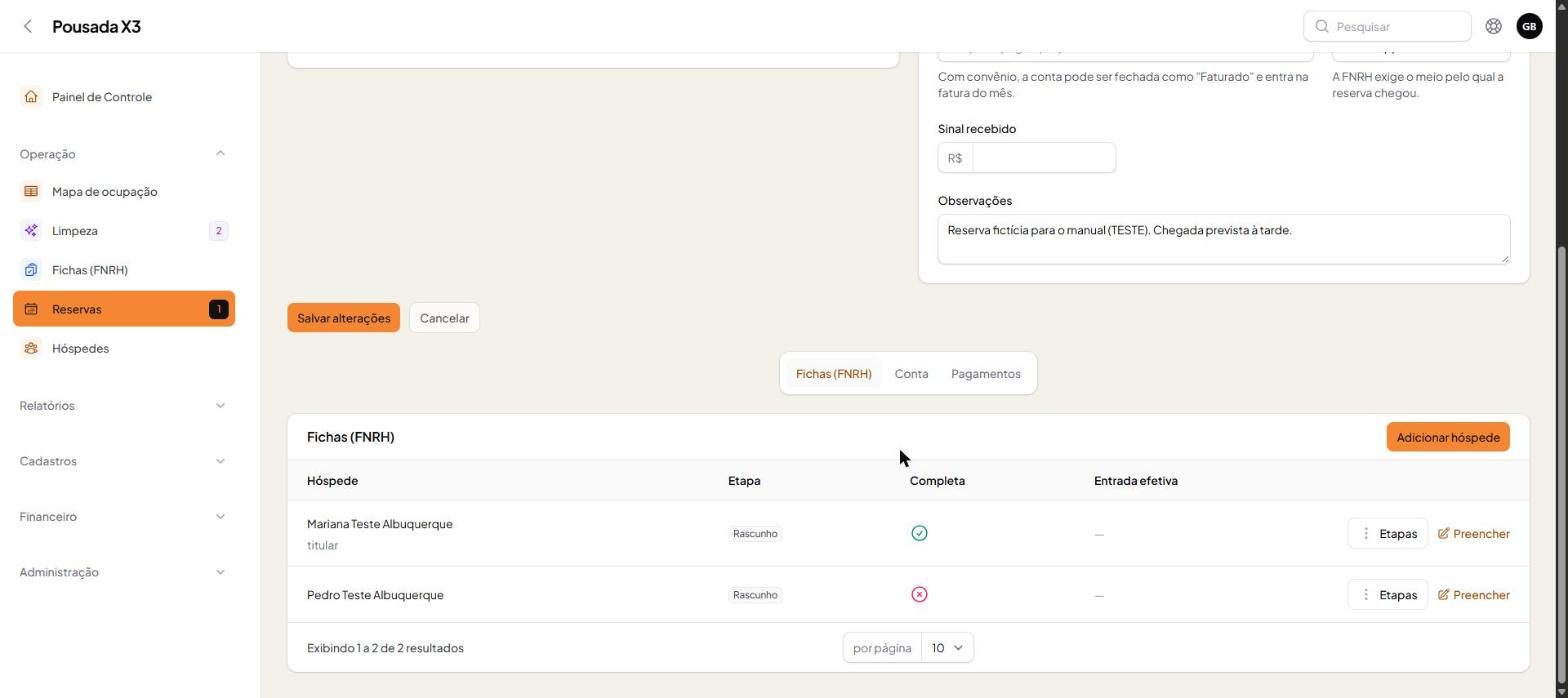Click the Fichas (FNRH) sidebar icon
The height and width of the screenshot is (698, 1568).
[31, 270]
